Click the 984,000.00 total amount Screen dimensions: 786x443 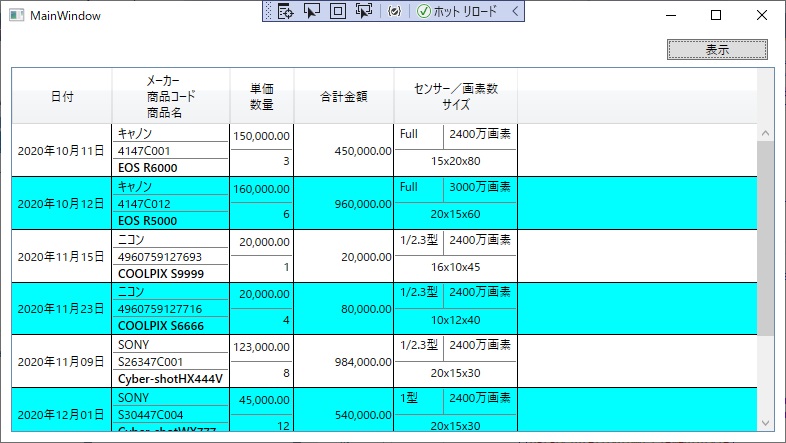[363, 362]
